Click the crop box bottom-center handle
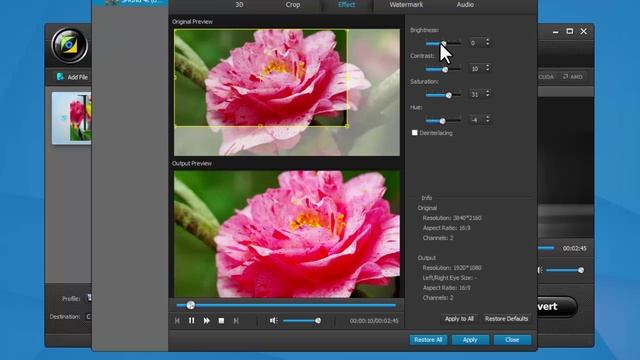Image resolution: width=640 pixels, height=360 pixels. point(260,126)
